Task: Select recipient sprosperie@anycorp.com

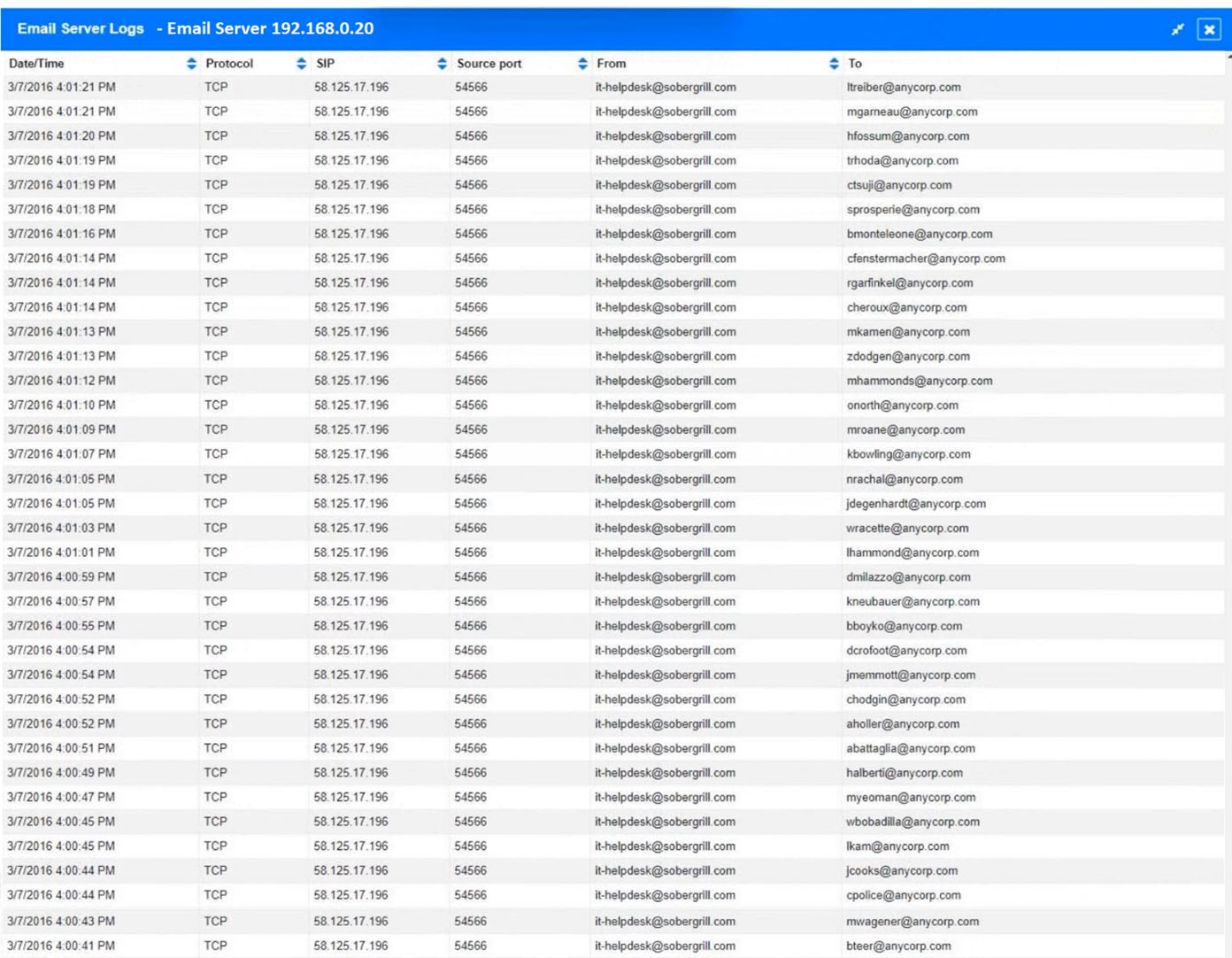Action: pyautogui.click(x=913, y=210)
